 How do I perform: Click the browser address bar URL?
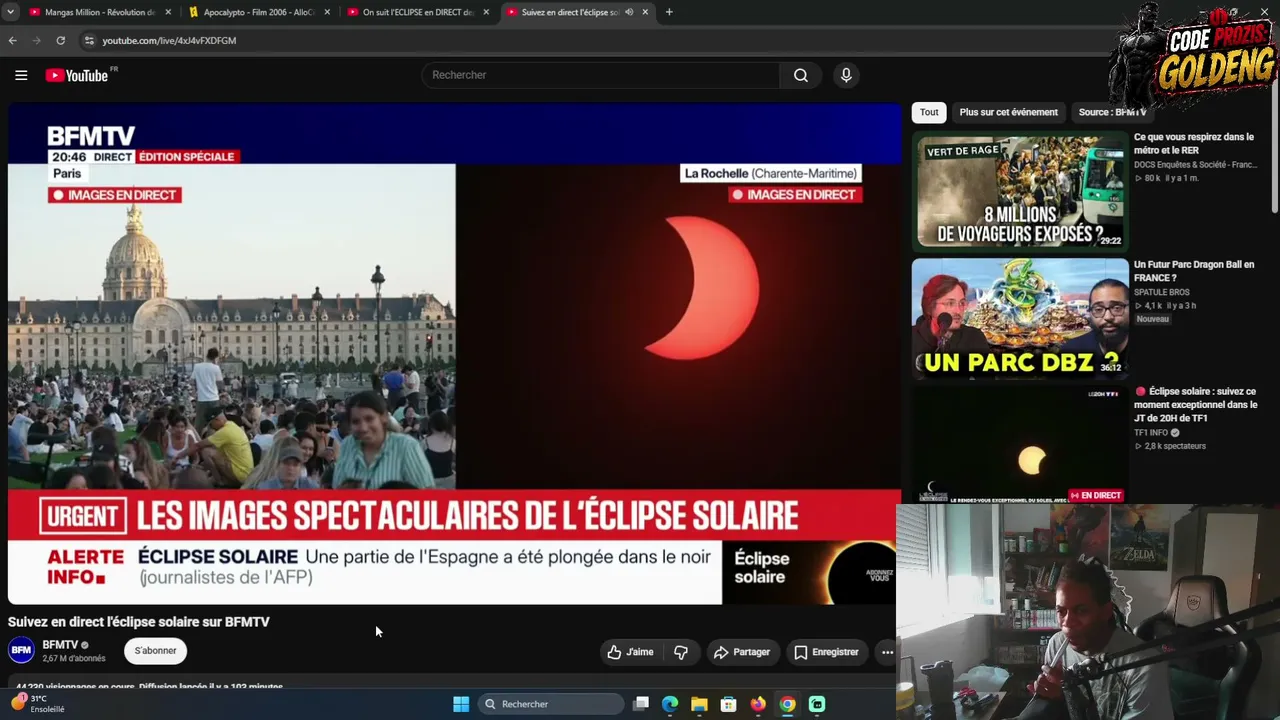[x=169, y=40]
